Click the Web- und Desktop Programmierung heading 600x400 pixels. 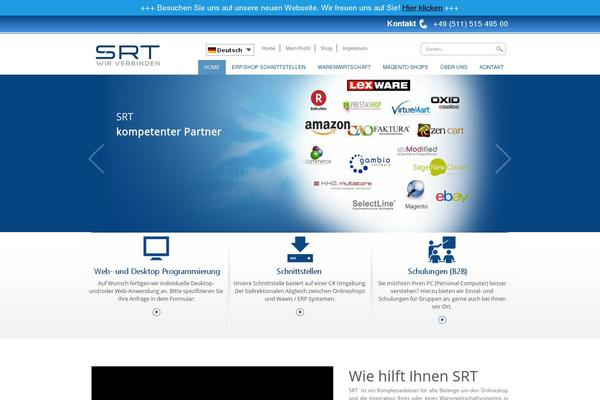(157, 271)
